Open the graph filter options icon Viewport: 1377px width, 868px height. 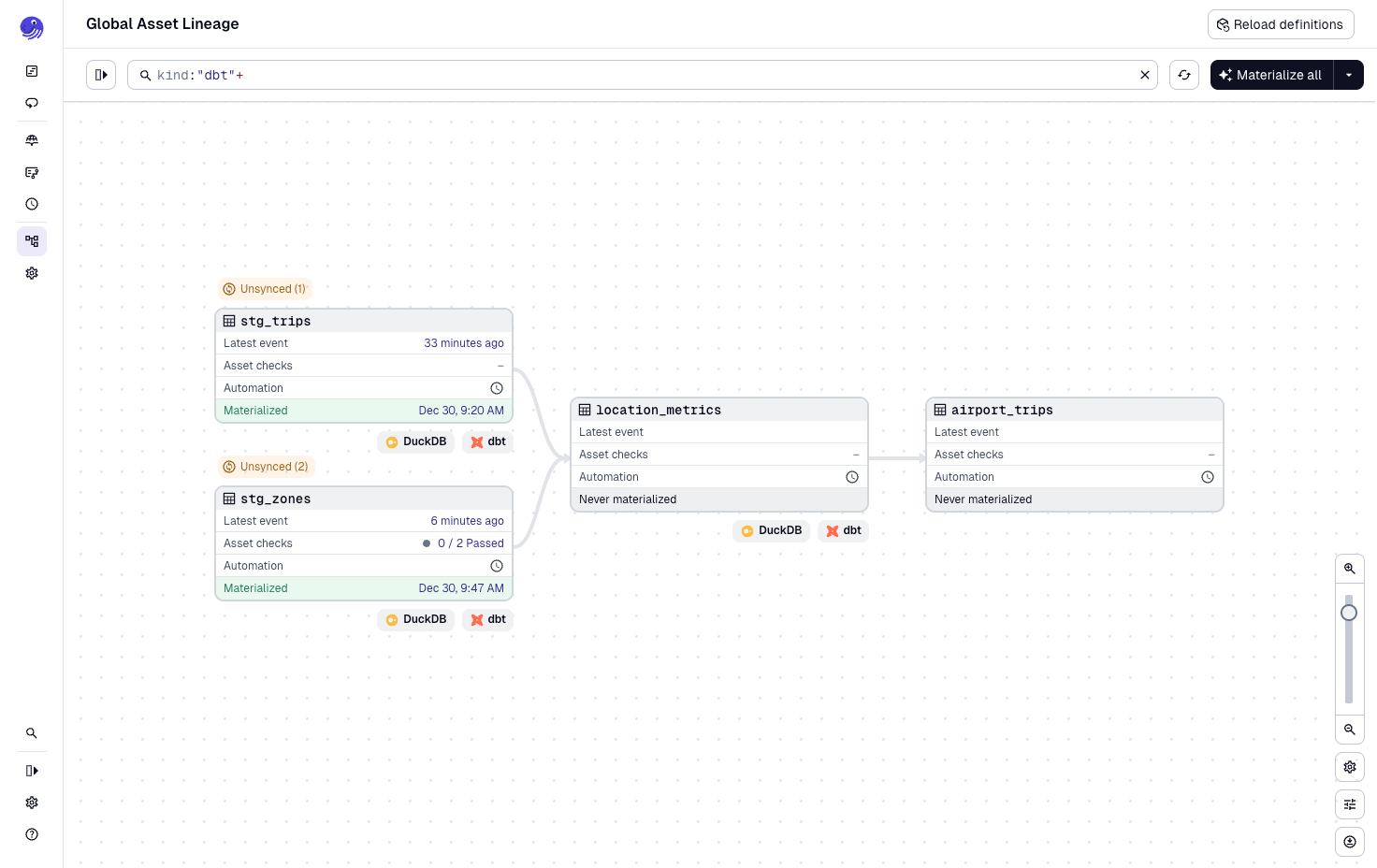(x=1349, y=803)
